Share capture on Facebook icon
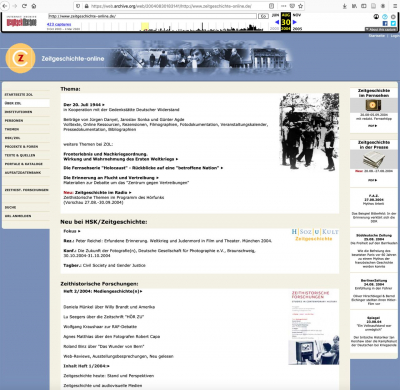400x390 pixels. click(x=385, y=23)
